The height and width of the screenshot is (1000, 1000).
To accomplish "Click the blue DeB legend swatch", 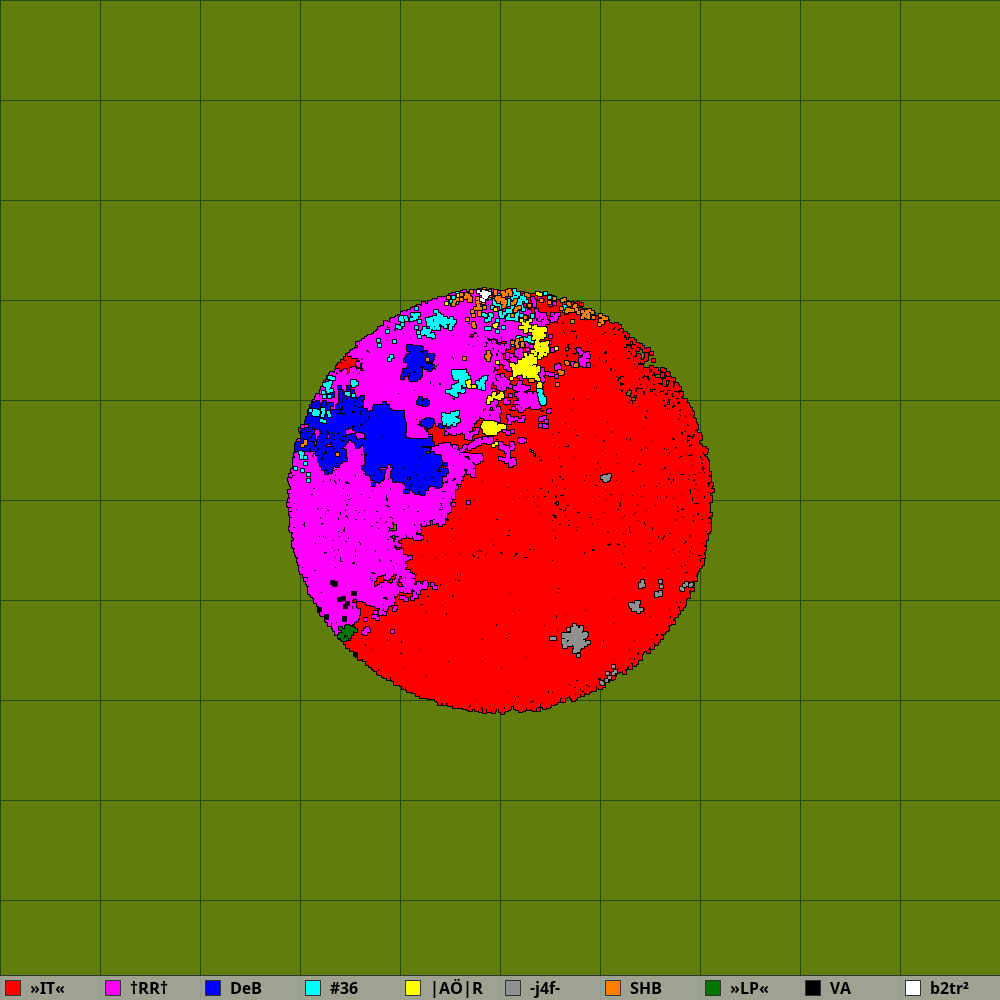I will pyautogui.click(x=213, y=988).
